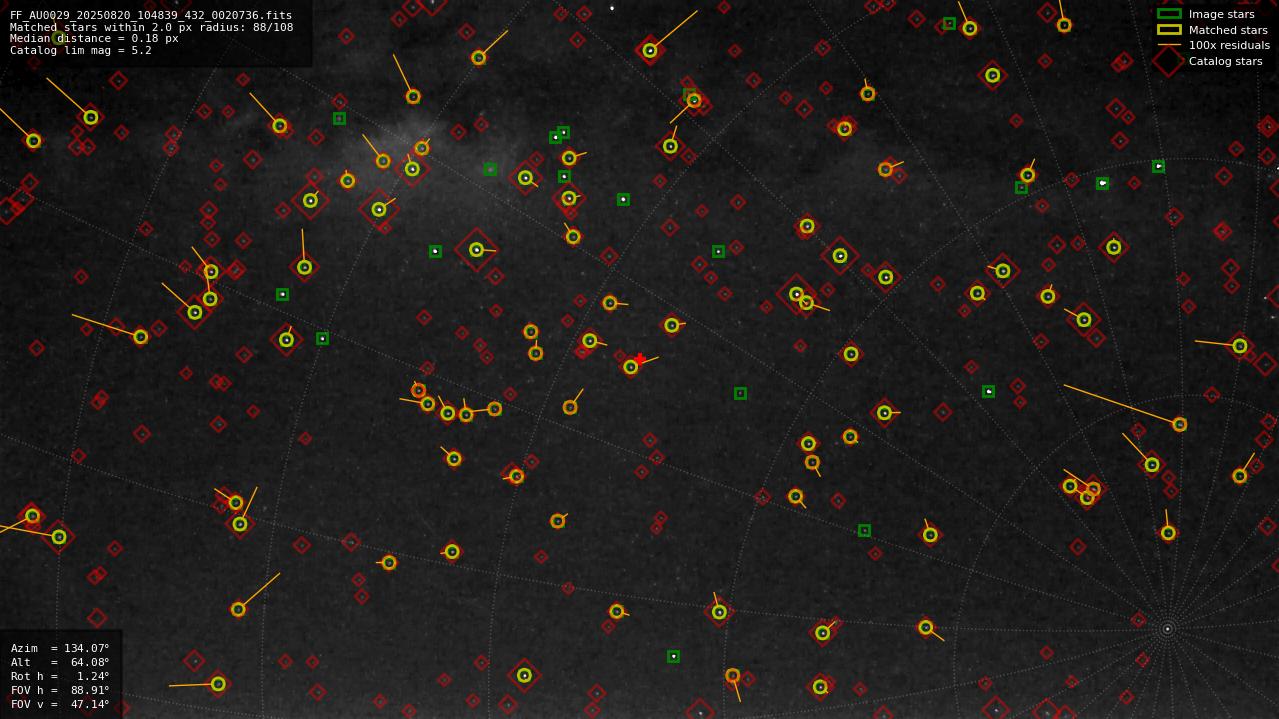Viewport: 1279px width, 719px height.
Task: Click the 'Azim = 134.07°' readout
Action: [60, 648]
